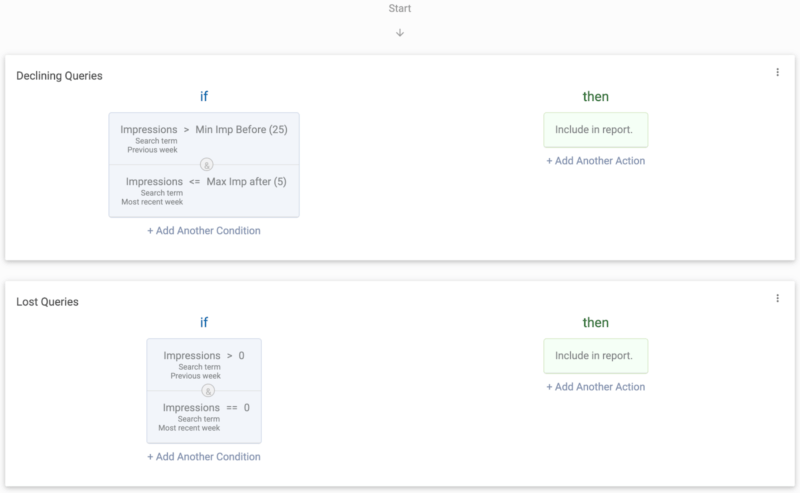
Task: Click the ampersand connector in Declining Queries
Action: (206, 165)
